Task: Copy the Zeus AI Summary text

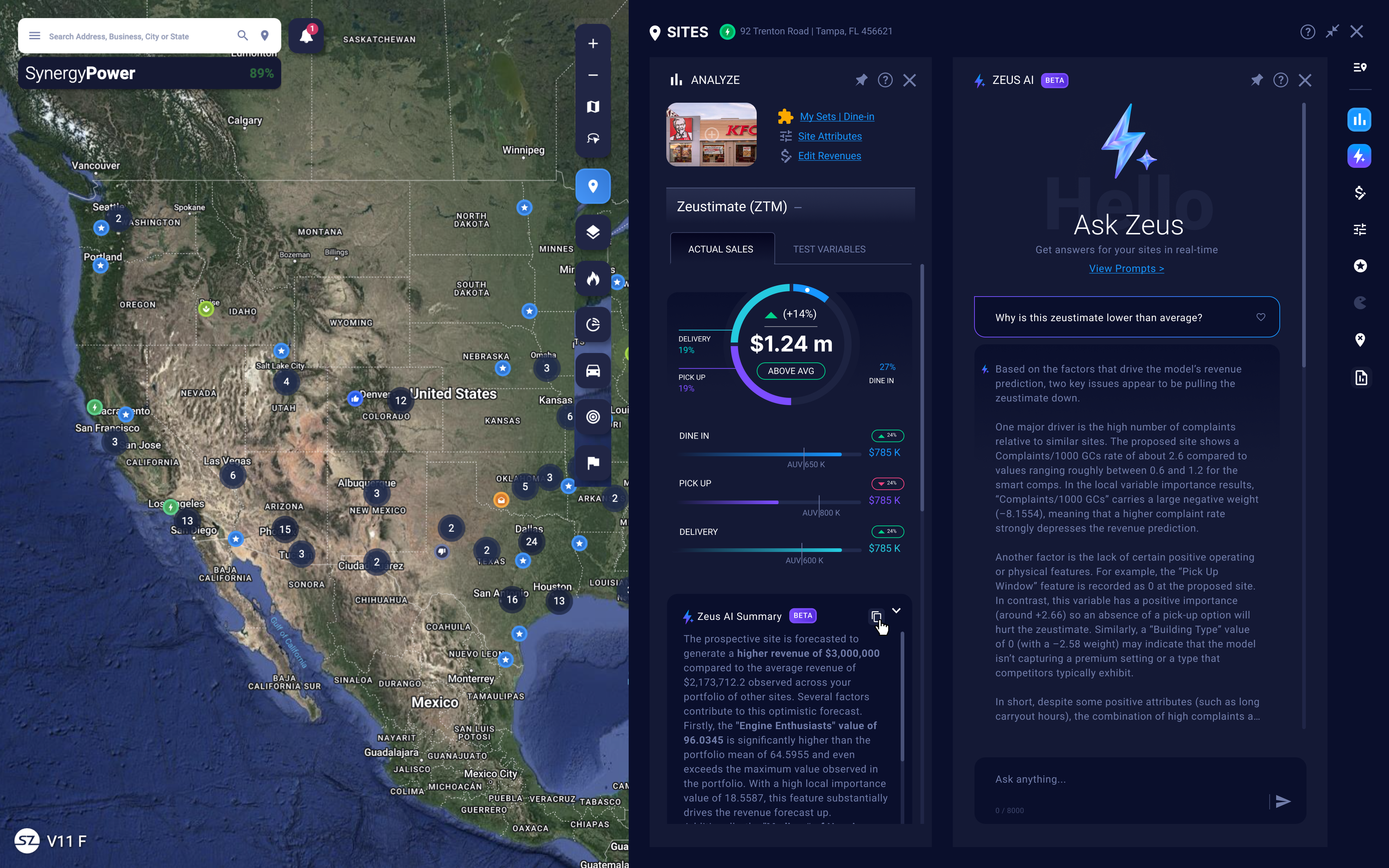Action: tap(876, 617)
